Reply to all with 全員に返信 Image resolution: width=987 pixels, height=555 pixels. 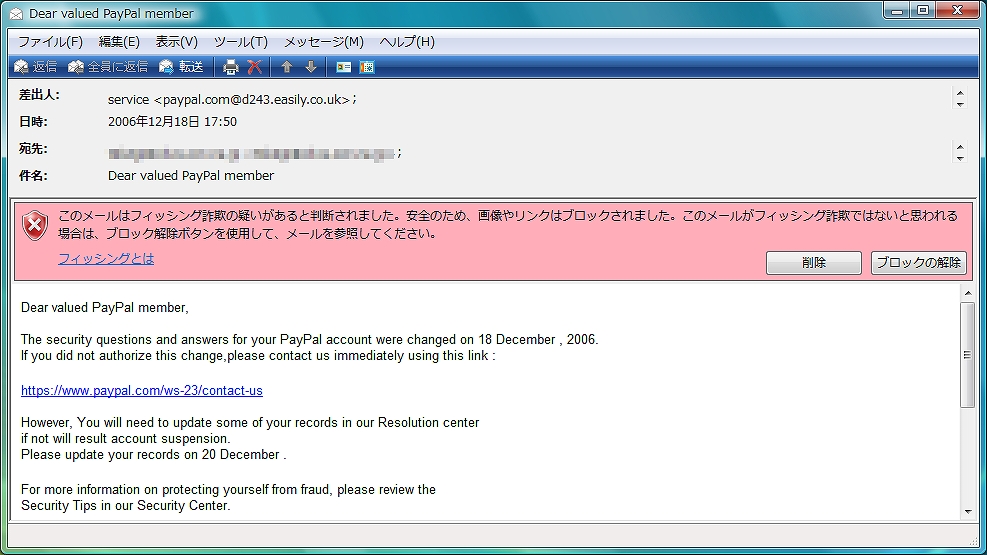point(108,67)
